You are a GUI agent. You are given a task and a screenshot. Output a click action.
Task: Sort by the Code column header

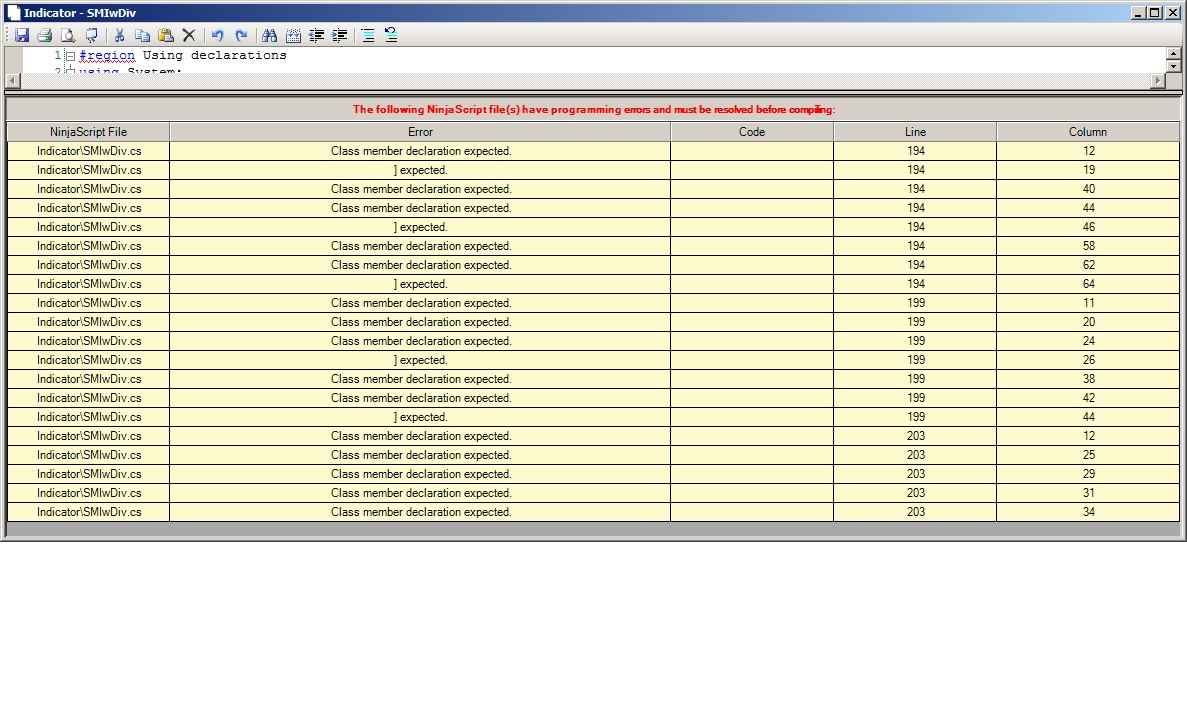(752, 132)
